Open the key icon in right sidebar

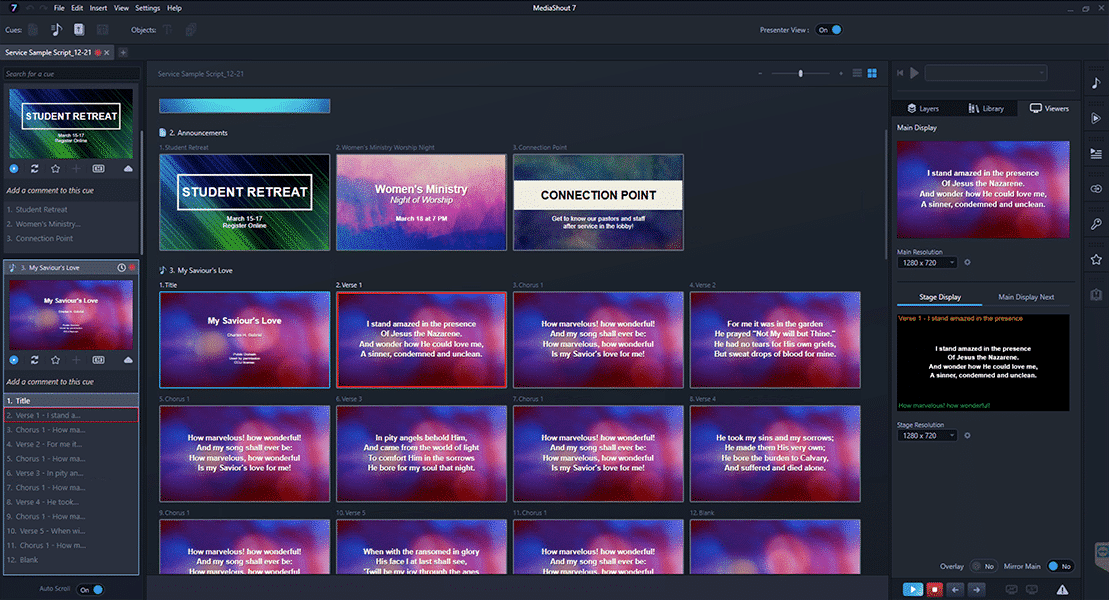(x=1096, y=224)
